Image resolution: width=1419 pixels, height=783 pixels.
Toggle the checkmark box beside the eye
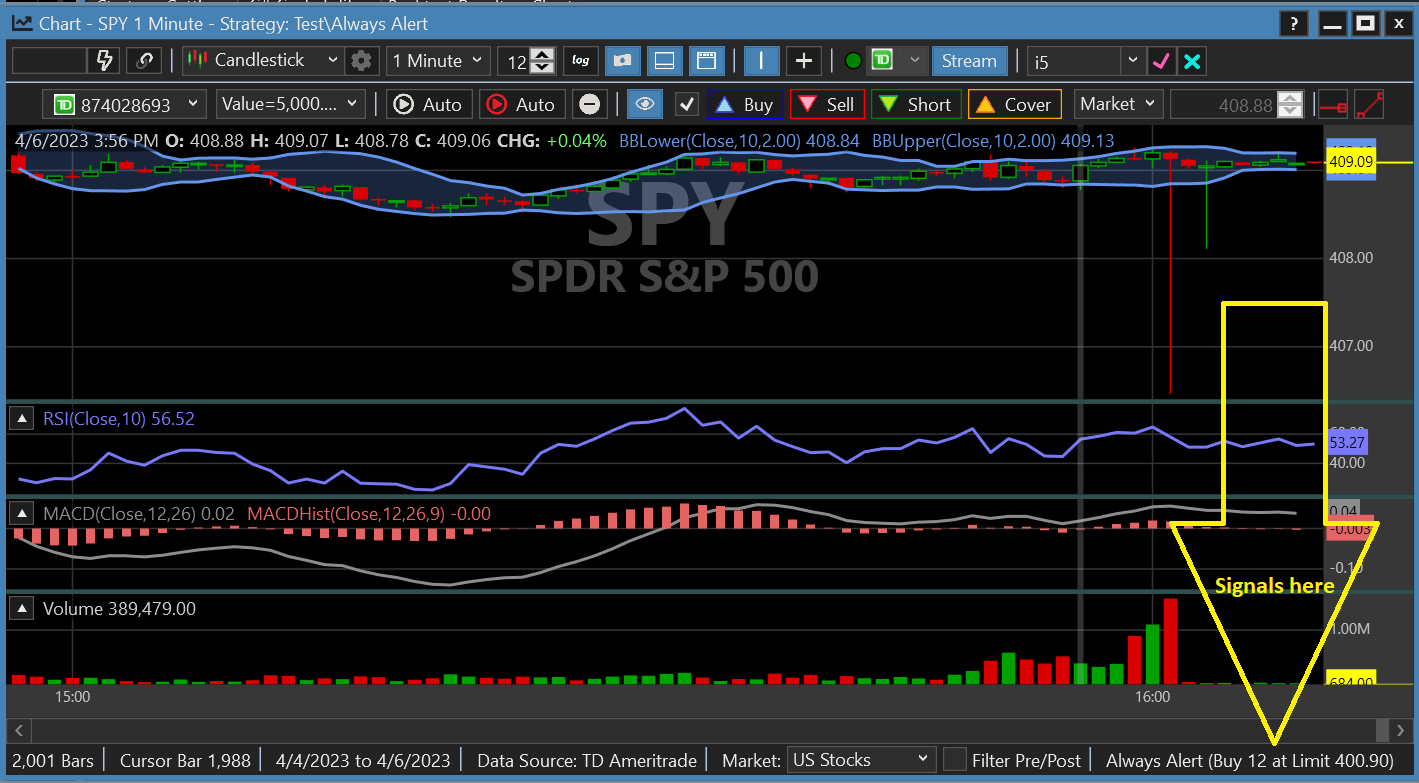[686, 104]
